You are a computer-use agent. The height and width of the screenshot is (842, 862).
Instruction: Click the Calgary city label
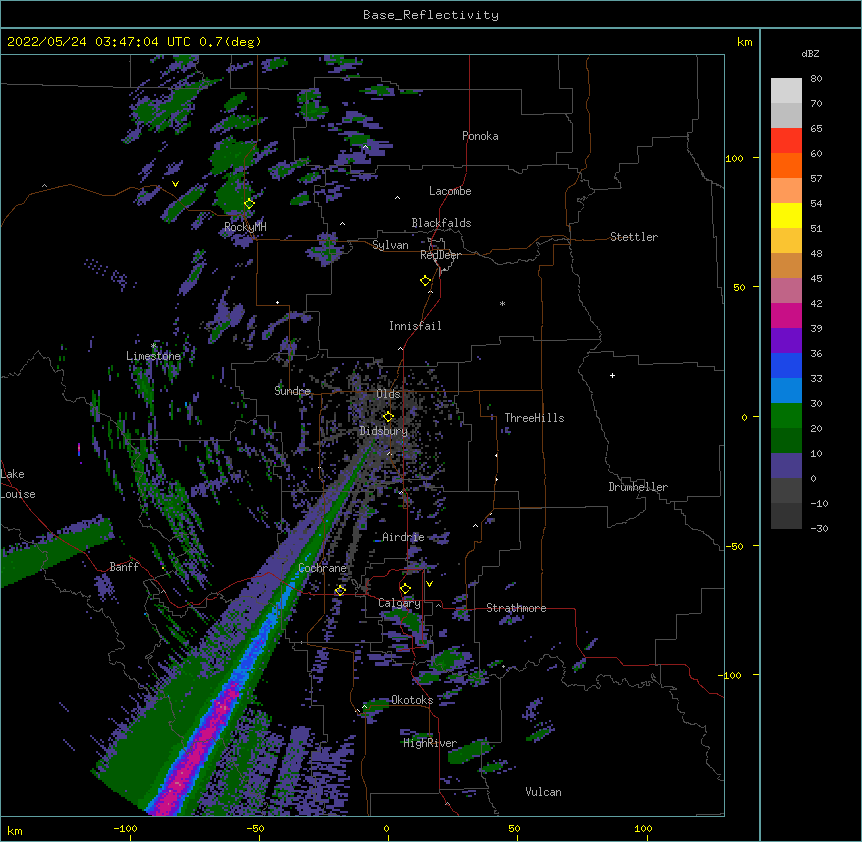(399, 603)
